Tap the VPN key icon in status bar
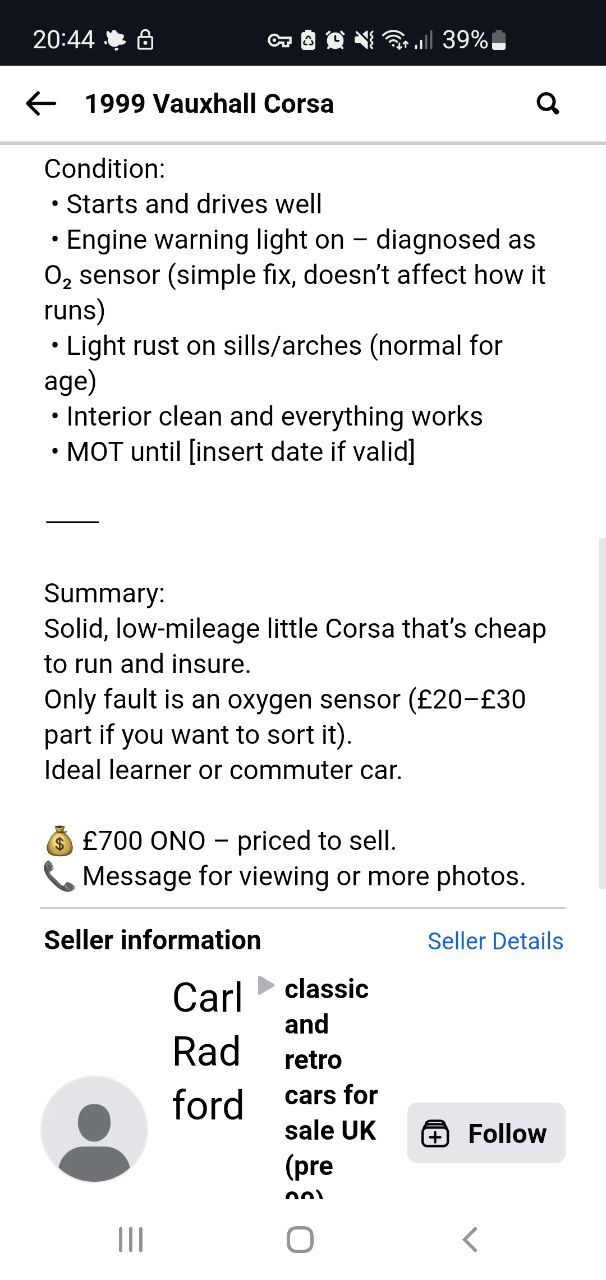The width and height of the screenshot is (606, 1280). (x=279, y=40)
